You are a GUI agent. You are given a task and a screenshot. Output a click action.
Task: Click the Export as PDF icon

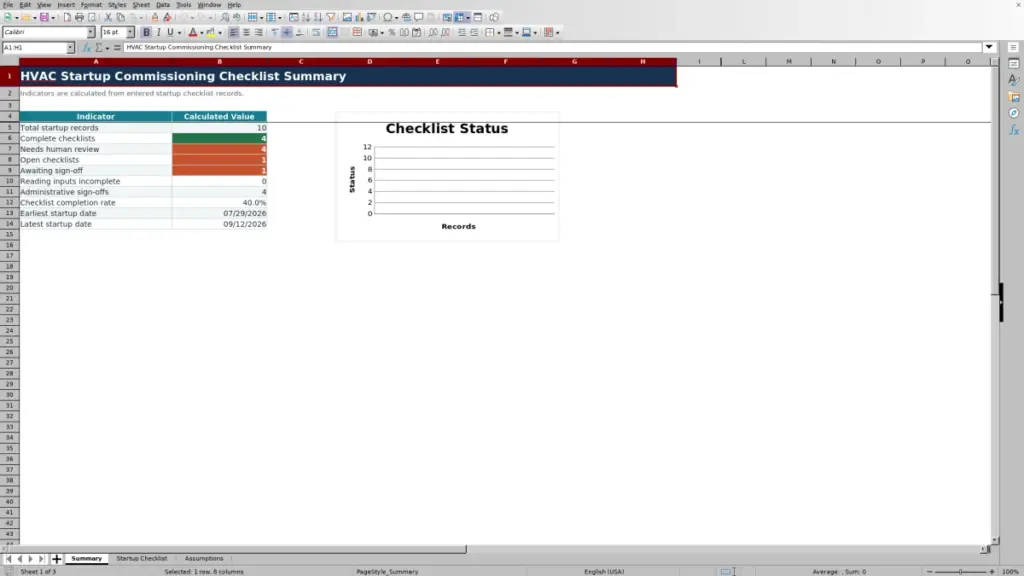pyautogui.click(x=67, y=17)
